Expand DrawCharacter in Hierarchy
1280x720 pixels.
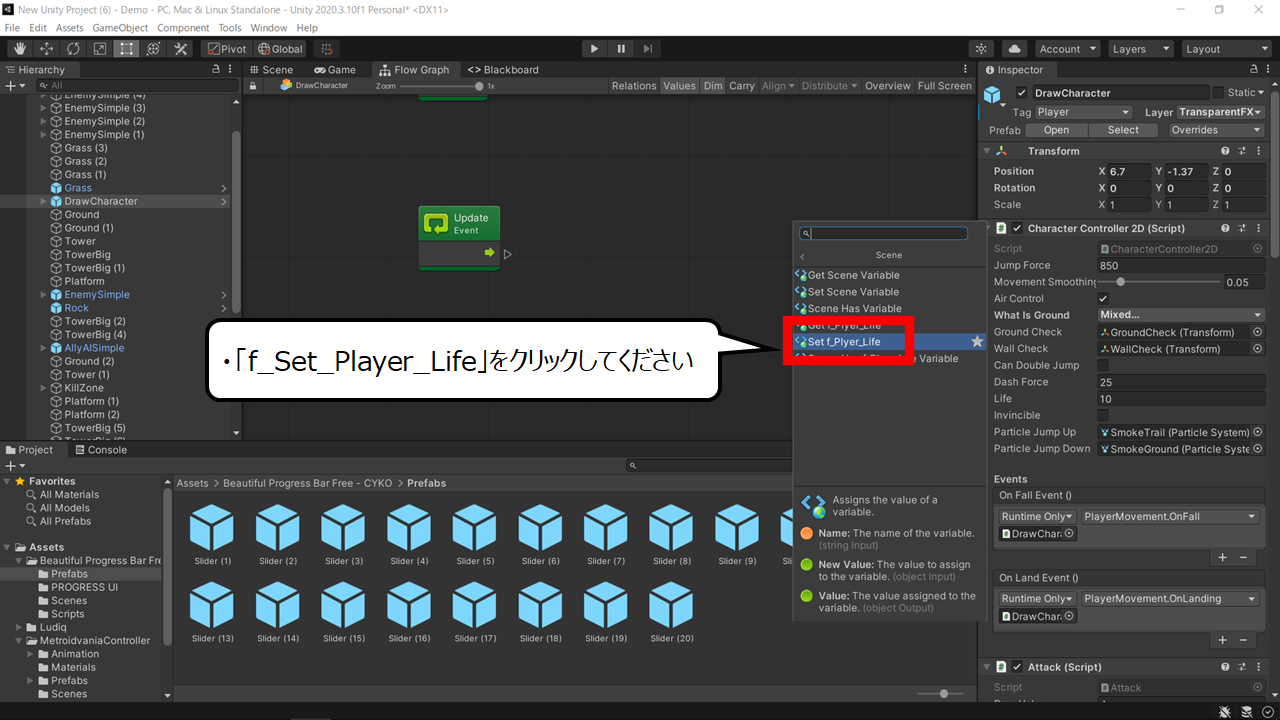coord(43,201)
